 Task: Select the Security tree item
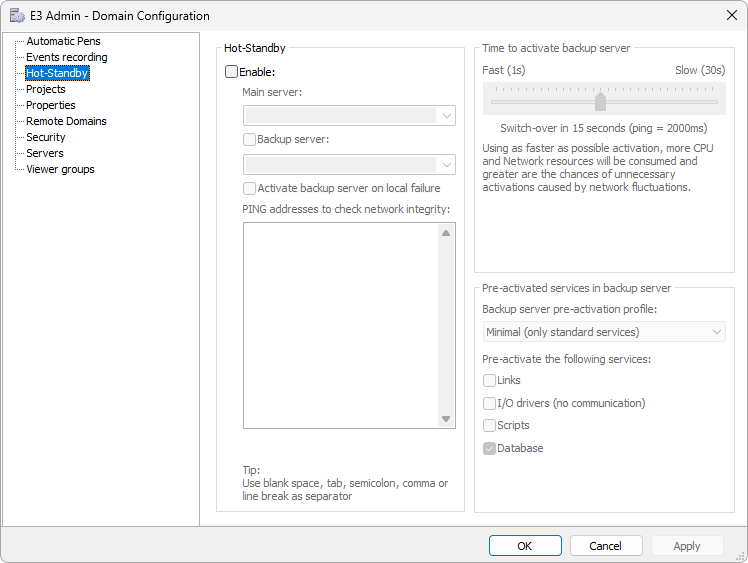click(x=46, y=137)
